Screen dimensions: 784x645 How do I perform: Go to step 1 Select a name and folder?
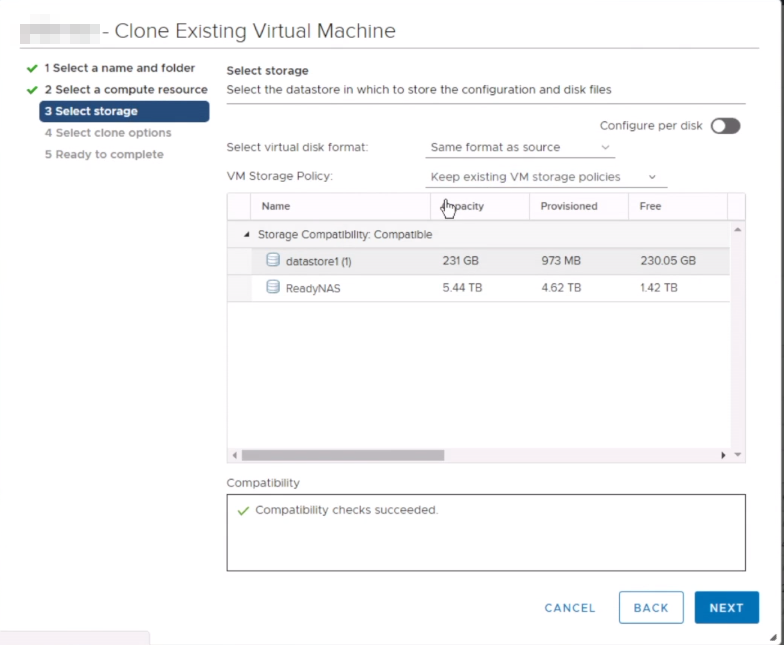point(119,68)
